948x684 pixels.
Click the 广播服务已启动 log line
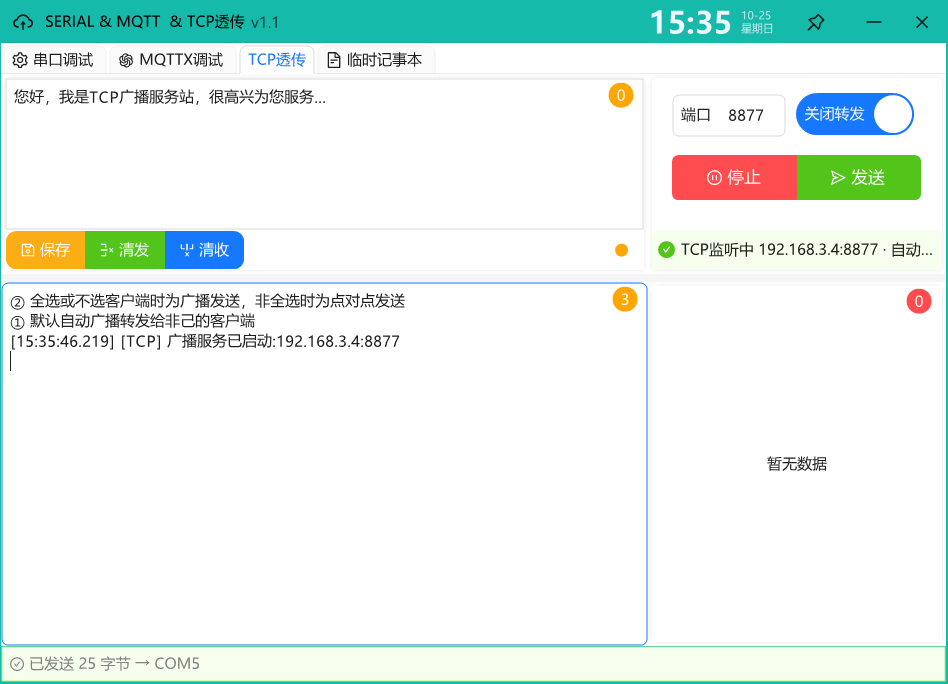(205, 341)
